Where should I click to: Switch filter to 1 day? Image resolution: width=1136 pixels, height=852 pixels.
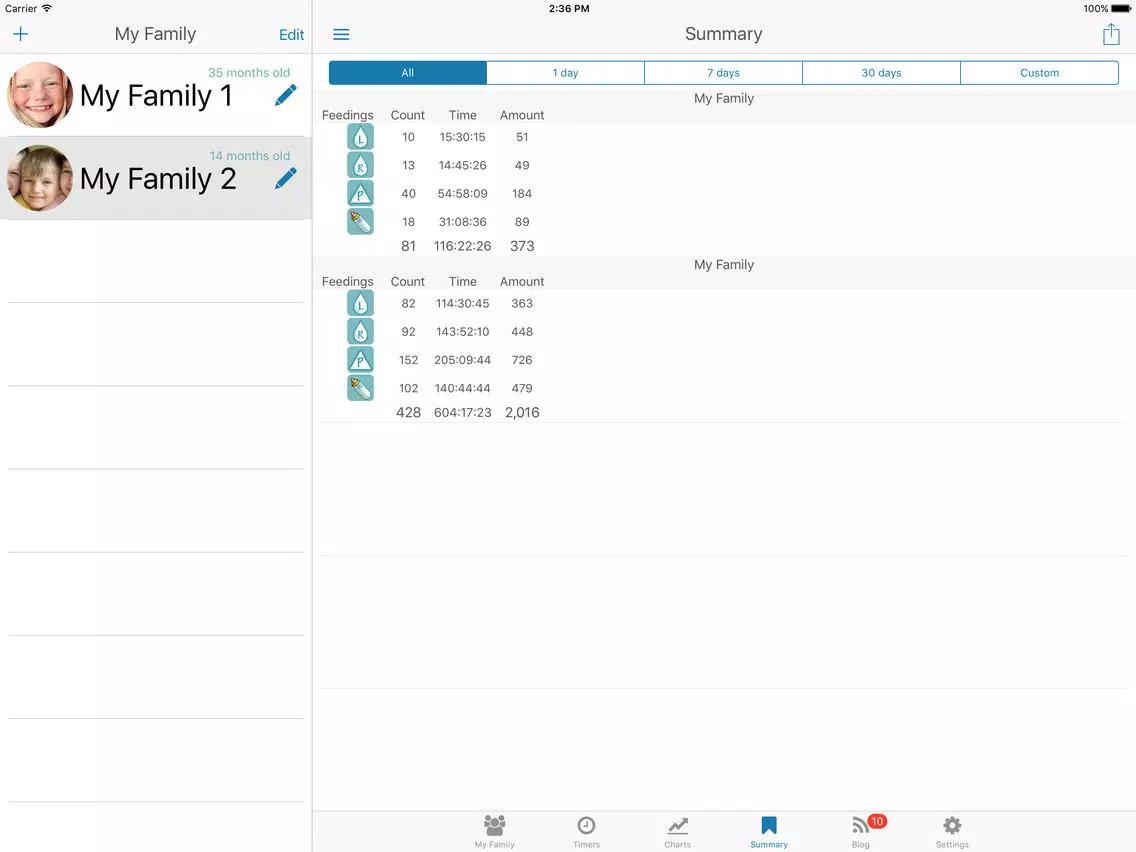(x=565, y=73)
